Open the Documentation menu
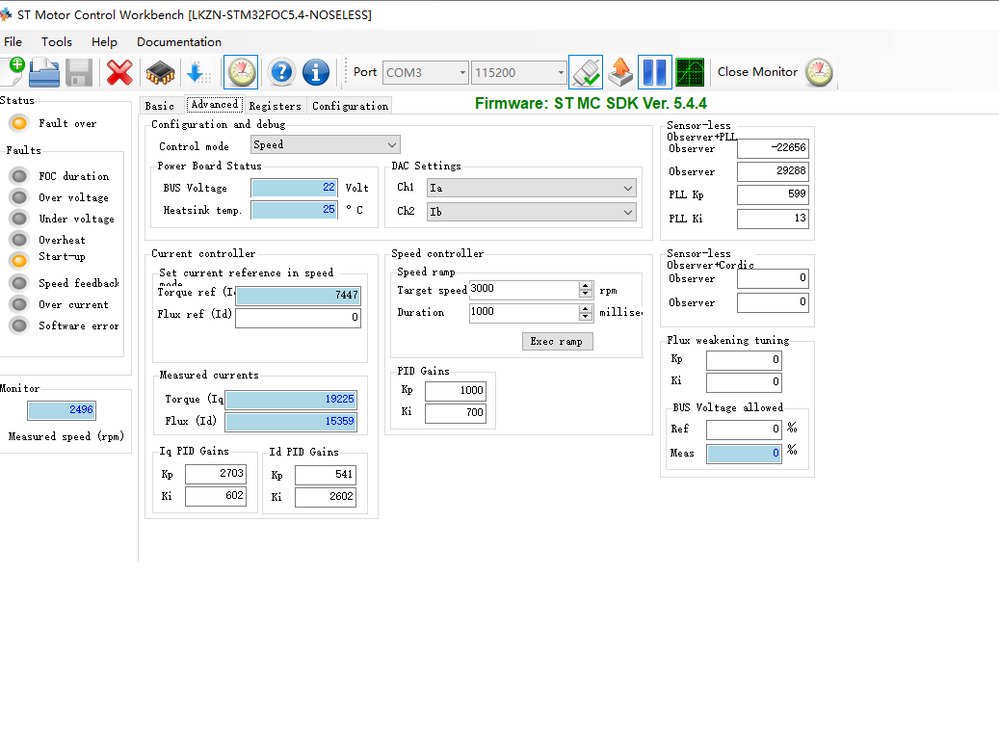The height and width of the screenshot is (755, 999). 179,42
